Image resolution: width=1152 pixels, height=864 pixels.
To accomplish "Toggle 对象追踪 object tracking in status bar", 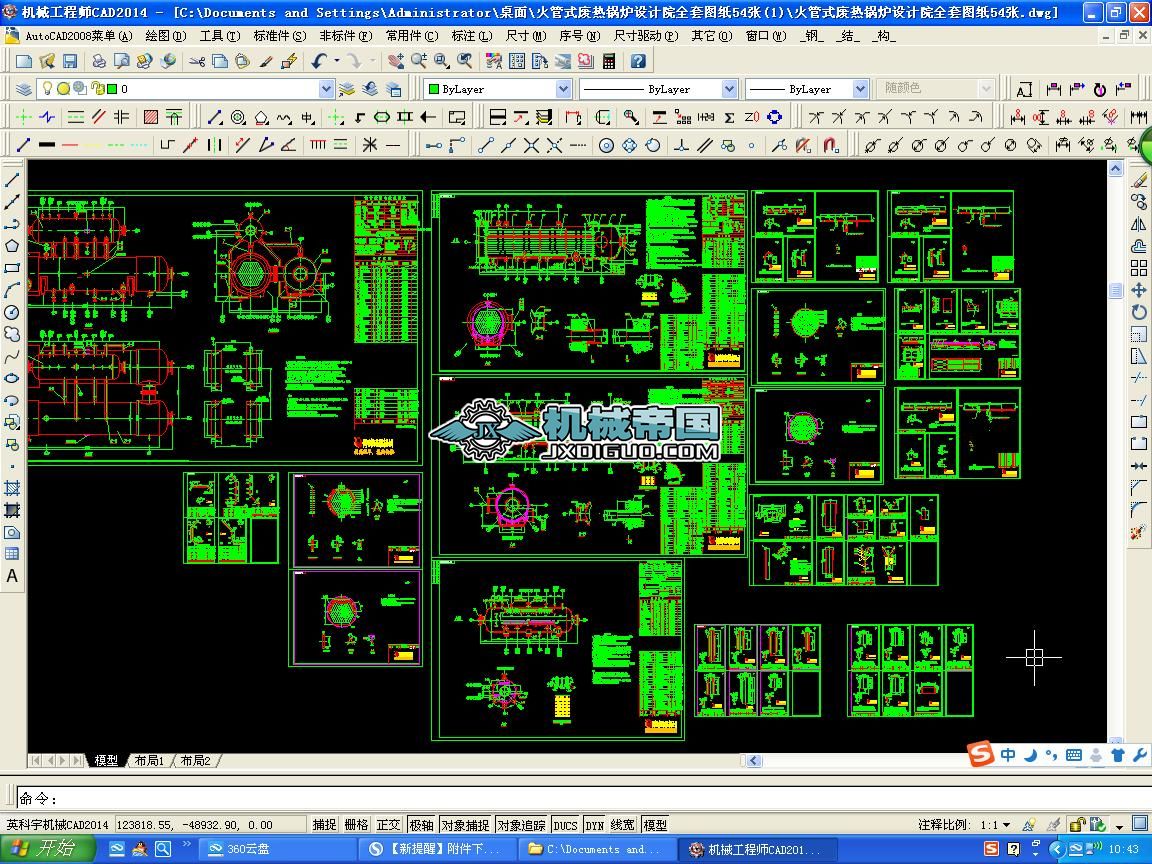I will [521, 825].
